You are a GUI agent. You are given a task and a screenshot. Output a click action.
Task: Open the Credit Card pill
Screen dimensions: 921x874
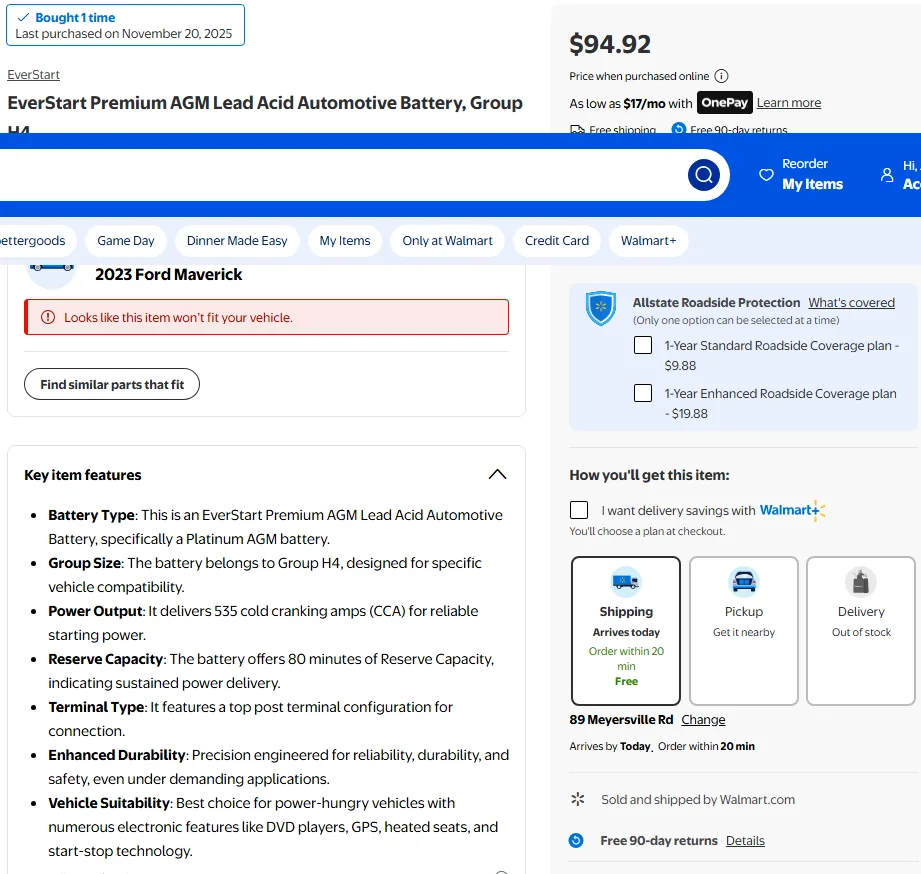(557, 241)
